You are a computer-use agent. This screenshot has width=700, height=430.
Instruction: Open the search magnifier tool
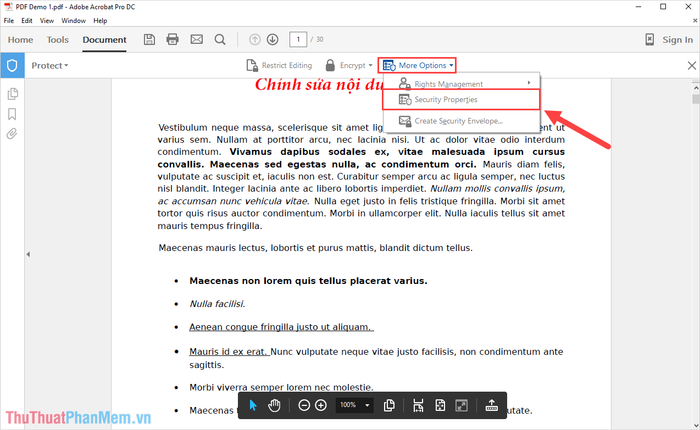click(x=219, y=40)
